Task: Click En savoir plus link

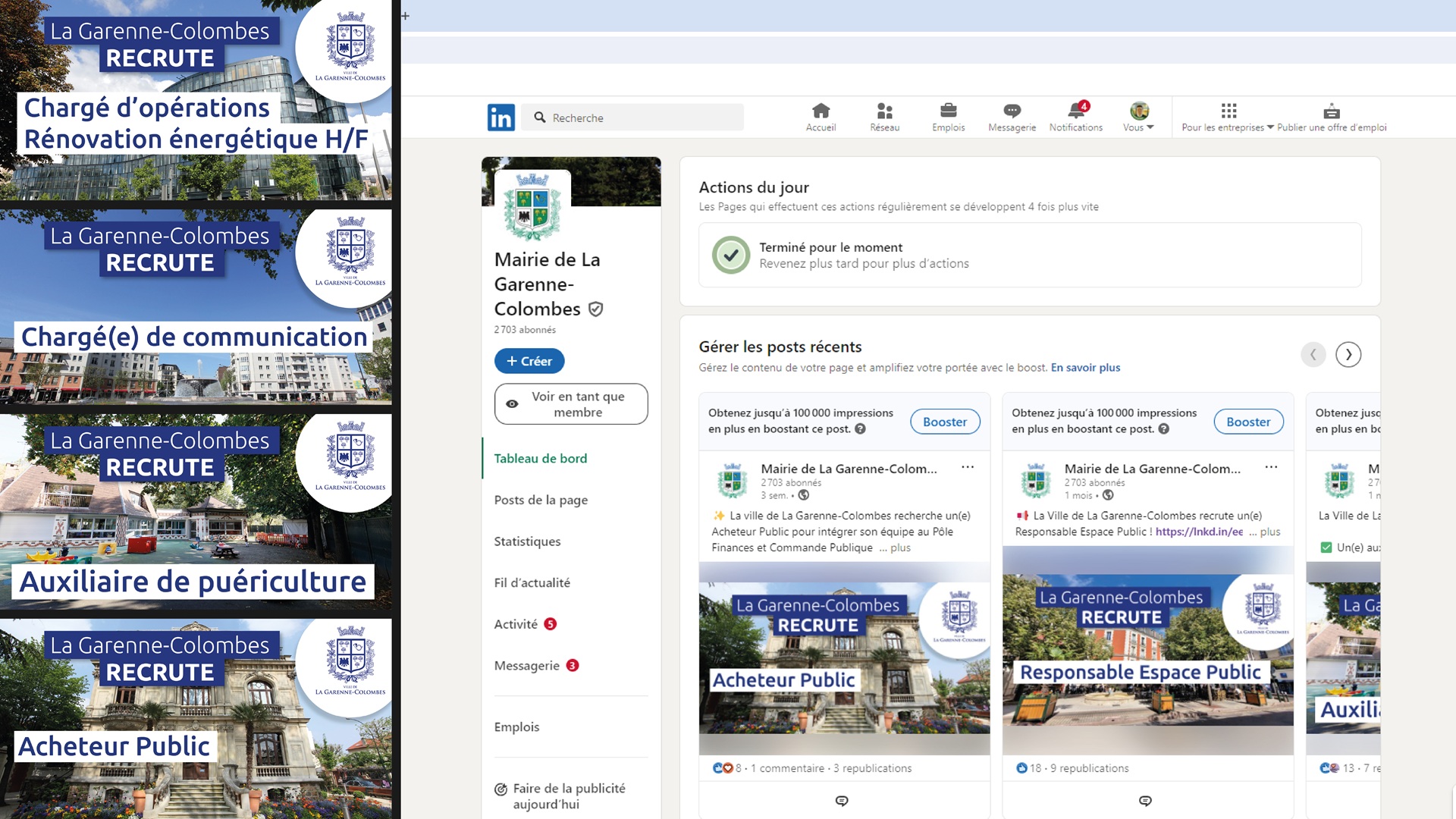Action: [1085, 368]
